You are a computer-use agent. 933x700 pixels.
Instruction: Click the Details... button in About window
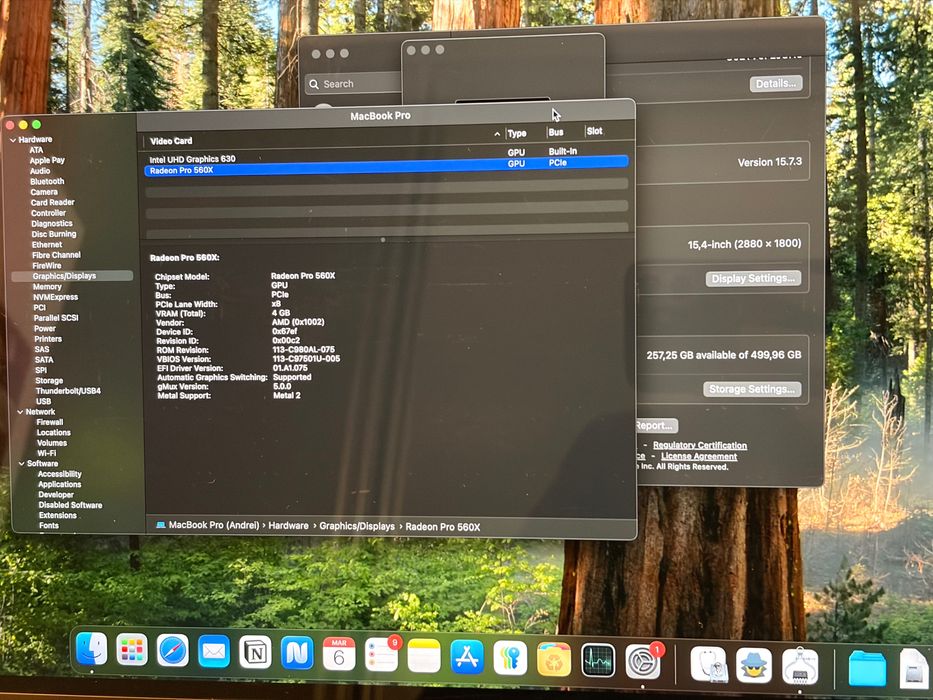tap(776, 84)
